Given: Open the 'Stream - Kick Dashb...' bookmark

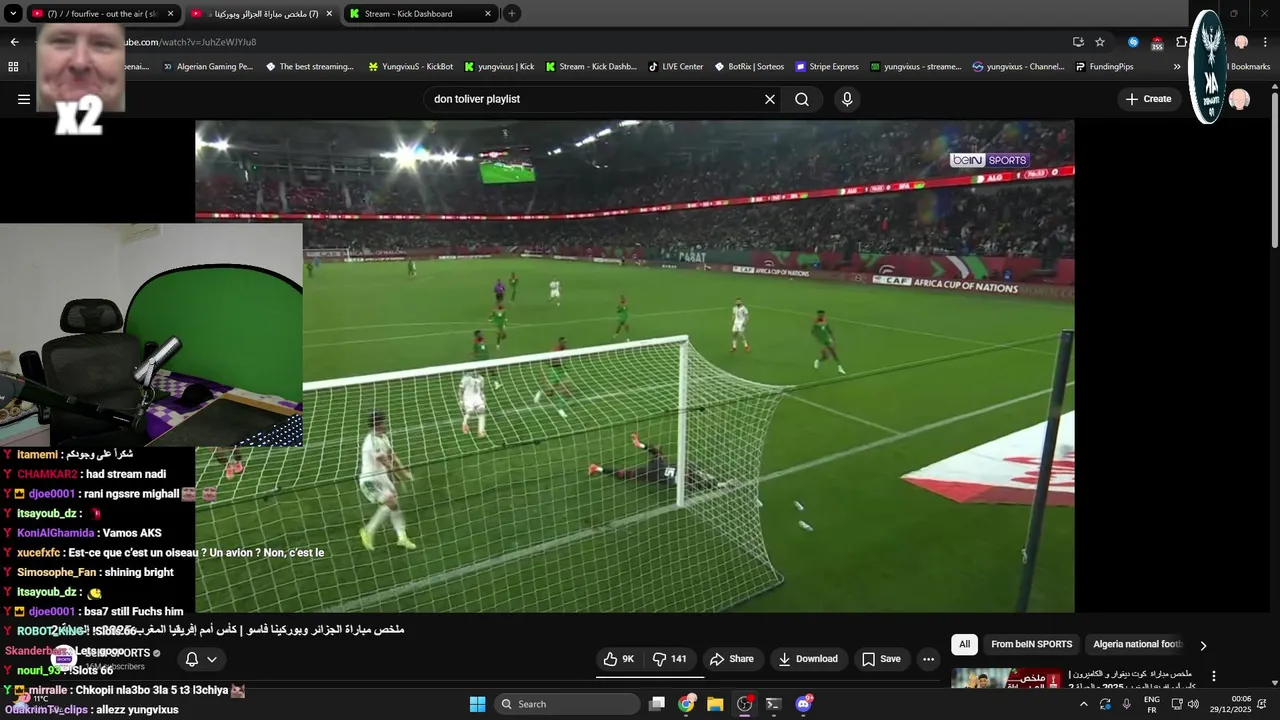Looking at the screenshot, I should (x=590, y=67).
